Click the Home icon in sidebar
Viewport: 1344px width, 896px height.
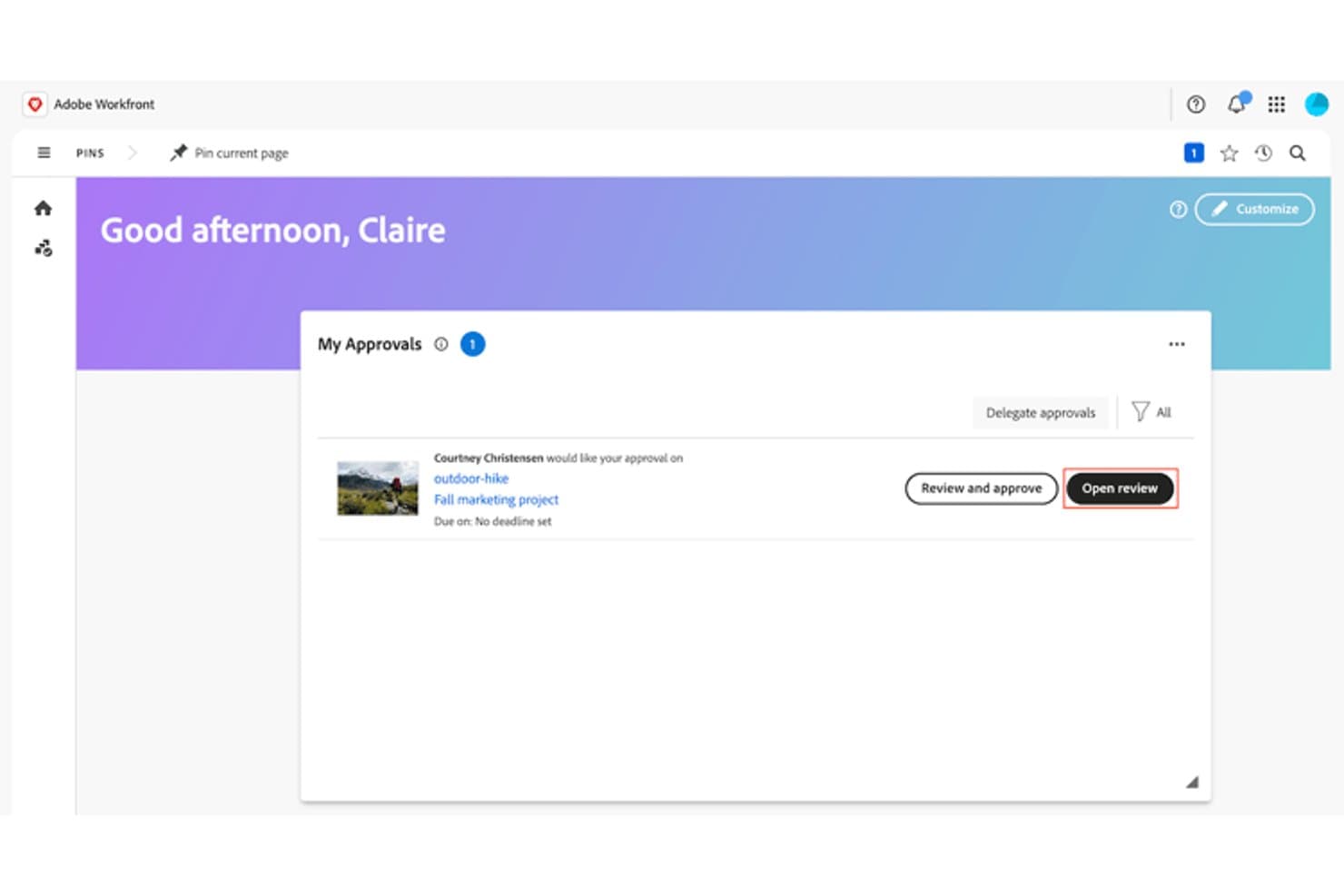[43, 209]
